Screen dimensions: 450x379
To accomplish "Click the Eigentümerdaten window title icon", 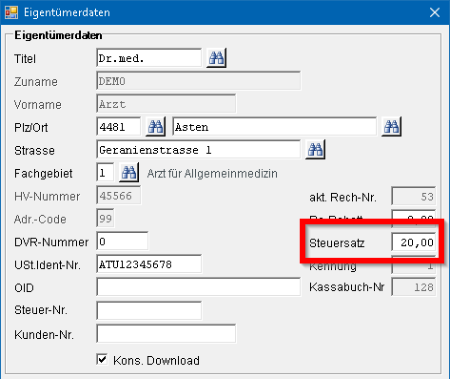I will tap(11, 12).
